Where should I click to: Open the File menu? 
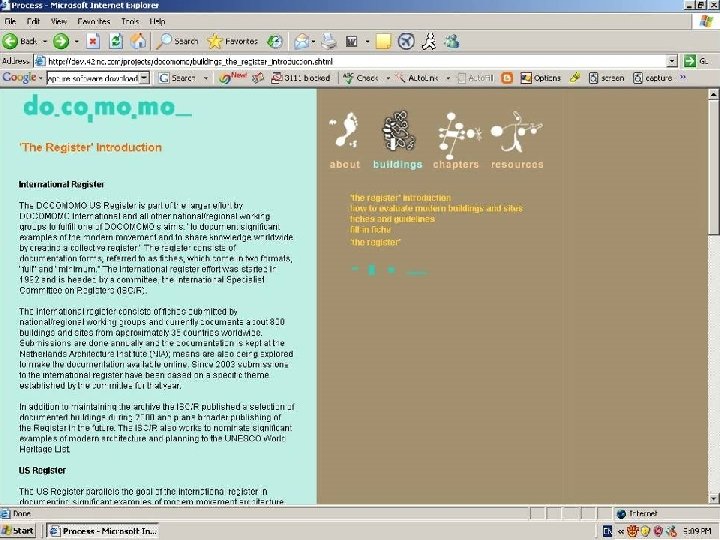(x=10, y=21)
